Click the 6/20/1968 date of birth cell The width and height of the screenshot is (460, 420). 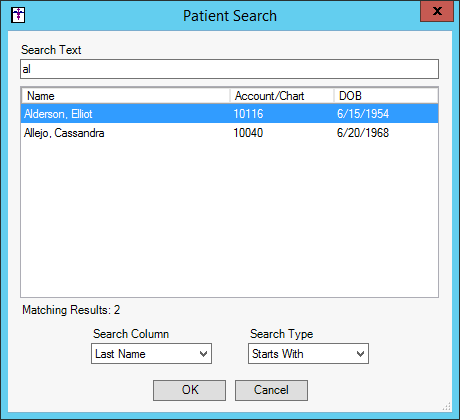point(363,133)
